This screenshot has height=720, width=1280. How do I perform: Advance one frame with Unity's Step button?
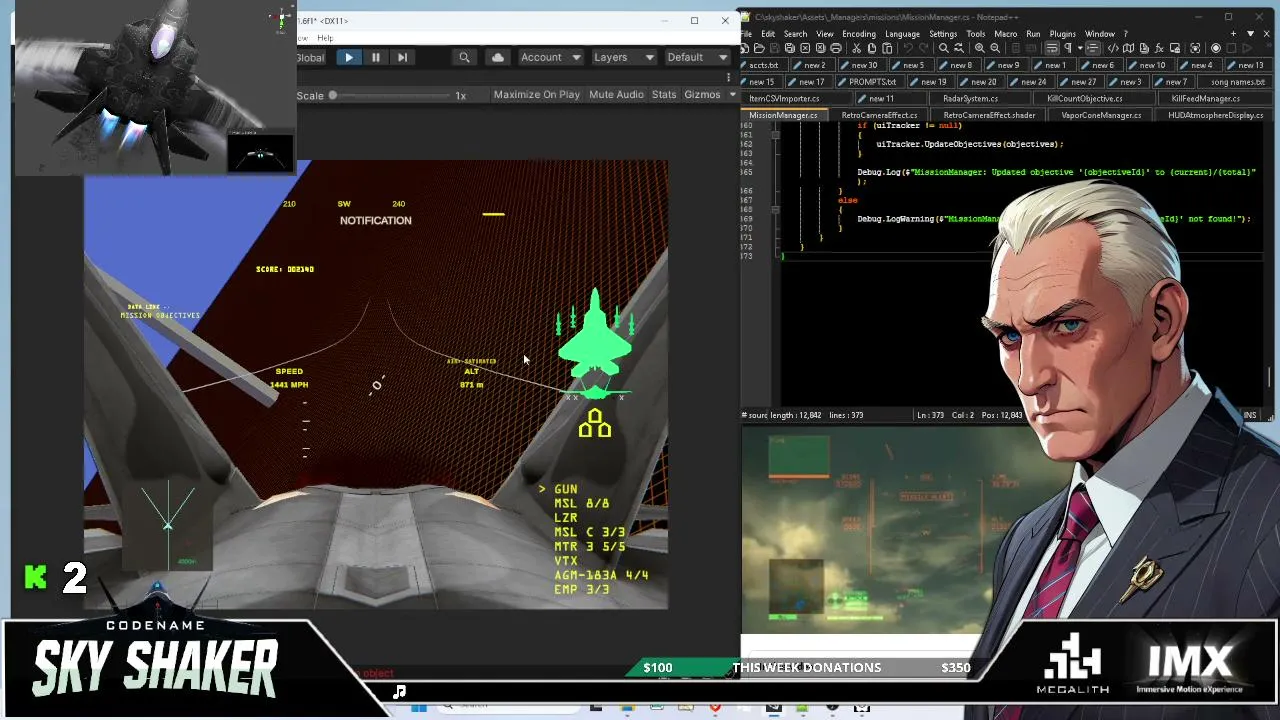[x=402, y=58]
